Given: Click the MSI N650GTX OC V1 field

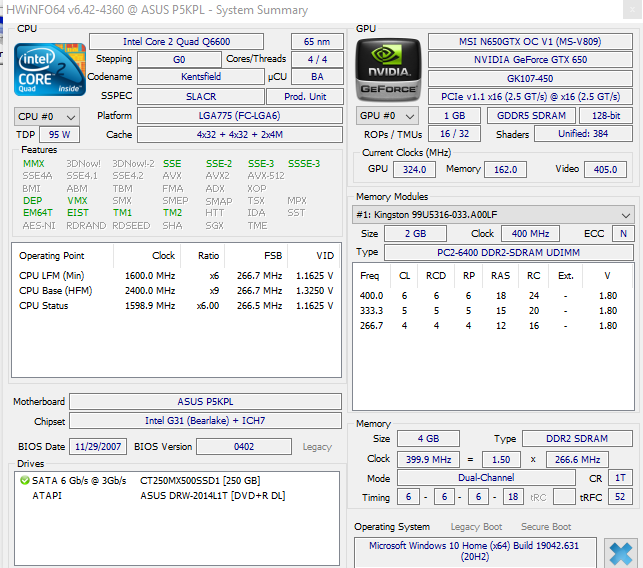Looking at the screenshot, I should click(x=530, y=42).
